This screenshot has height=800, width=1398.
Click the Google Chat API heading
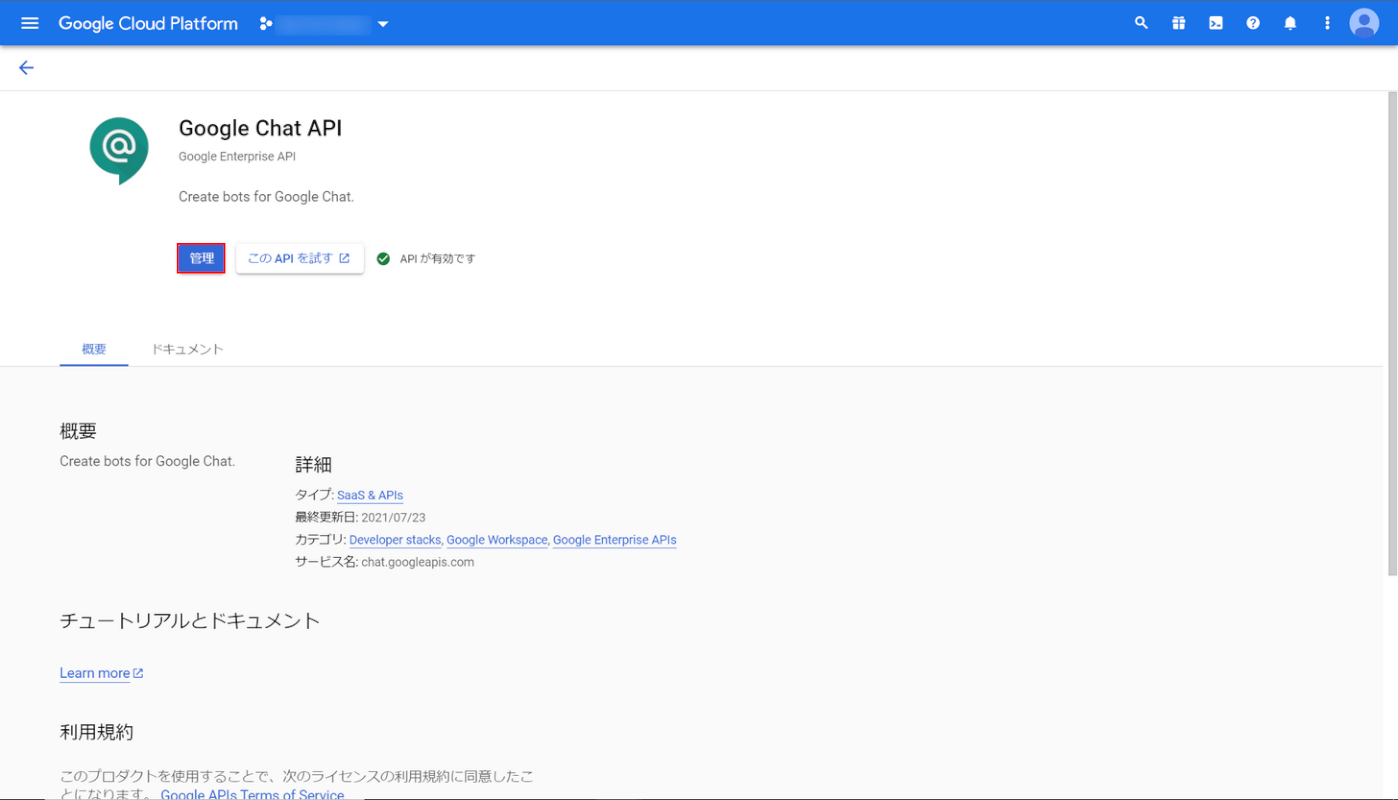point(260,128)
